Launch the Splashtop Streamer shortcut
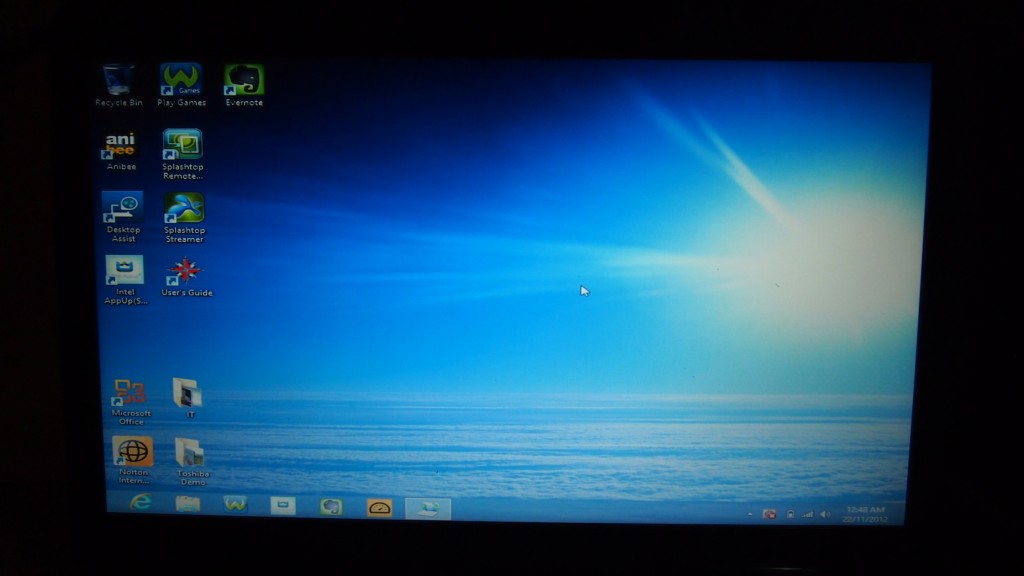The image size is (1024, 576). pyautogui.click(x=184, y=218)
